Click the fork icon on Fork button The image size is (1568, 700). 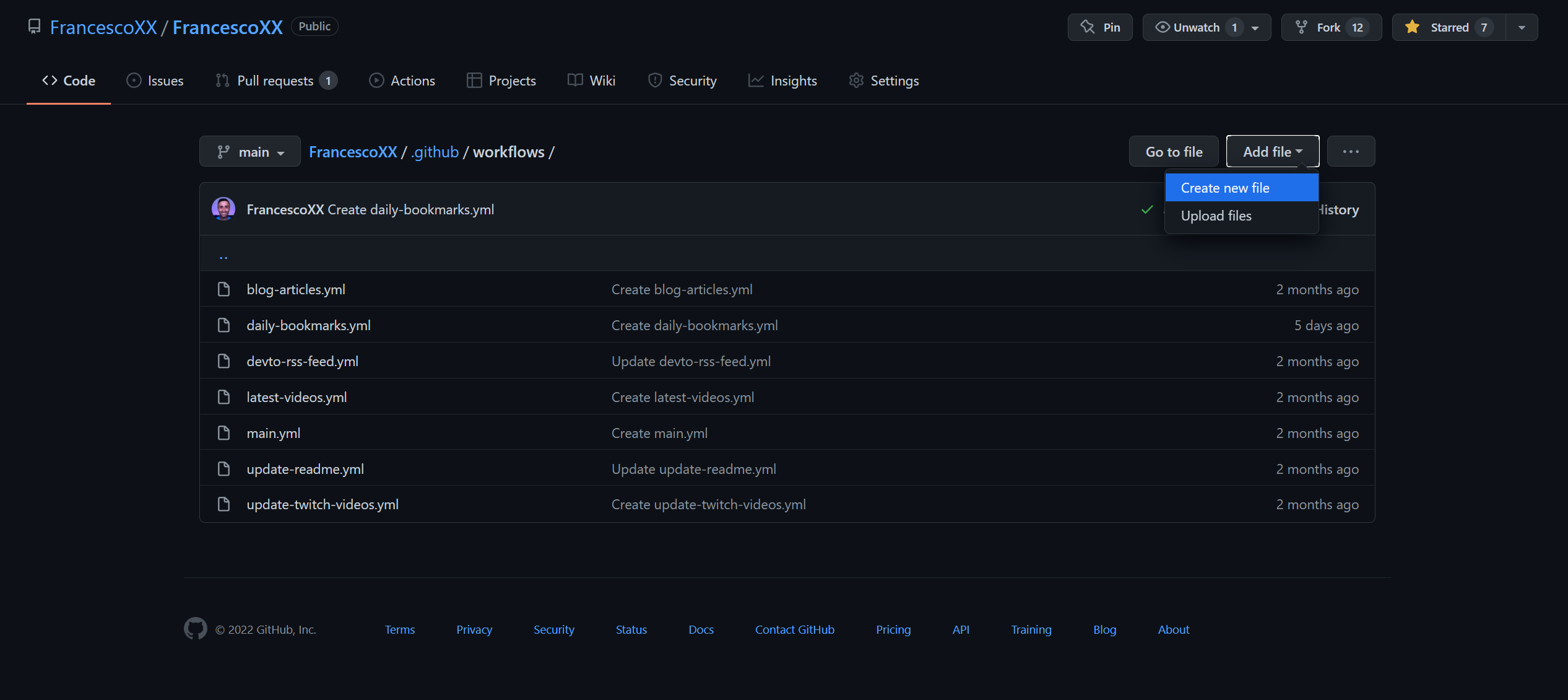(x=1302, y=27)
